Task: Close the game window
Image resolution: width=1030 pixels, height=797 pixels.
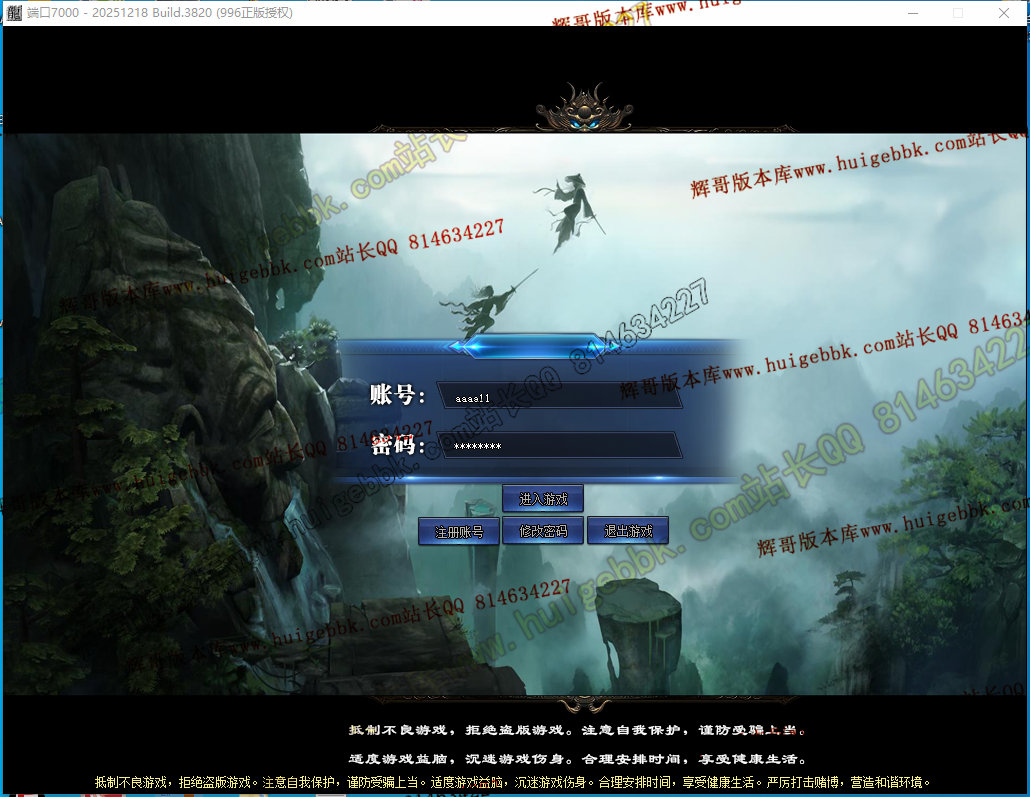Action: pos(1003,12)
